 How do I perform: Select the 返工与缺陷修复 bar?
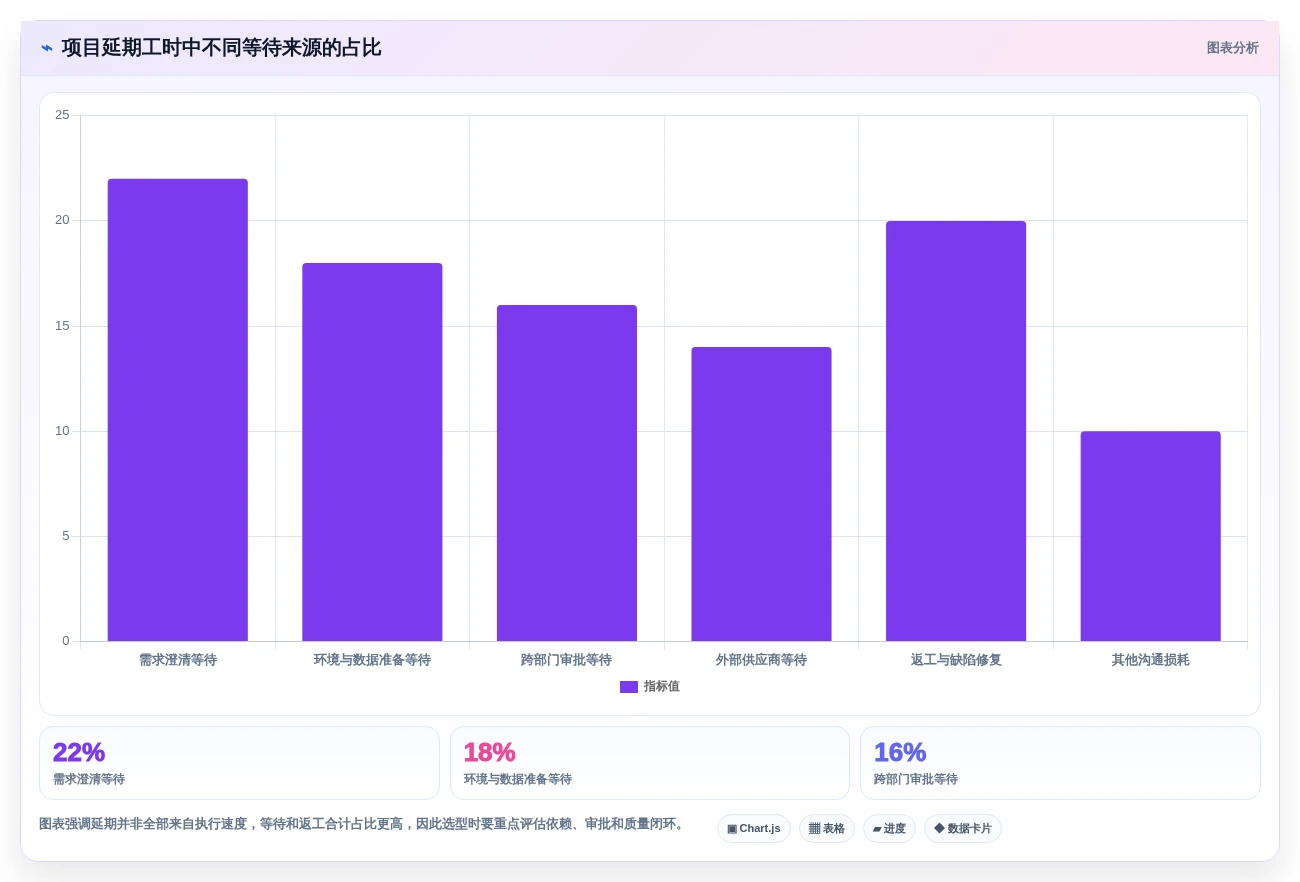coord(956,431)
